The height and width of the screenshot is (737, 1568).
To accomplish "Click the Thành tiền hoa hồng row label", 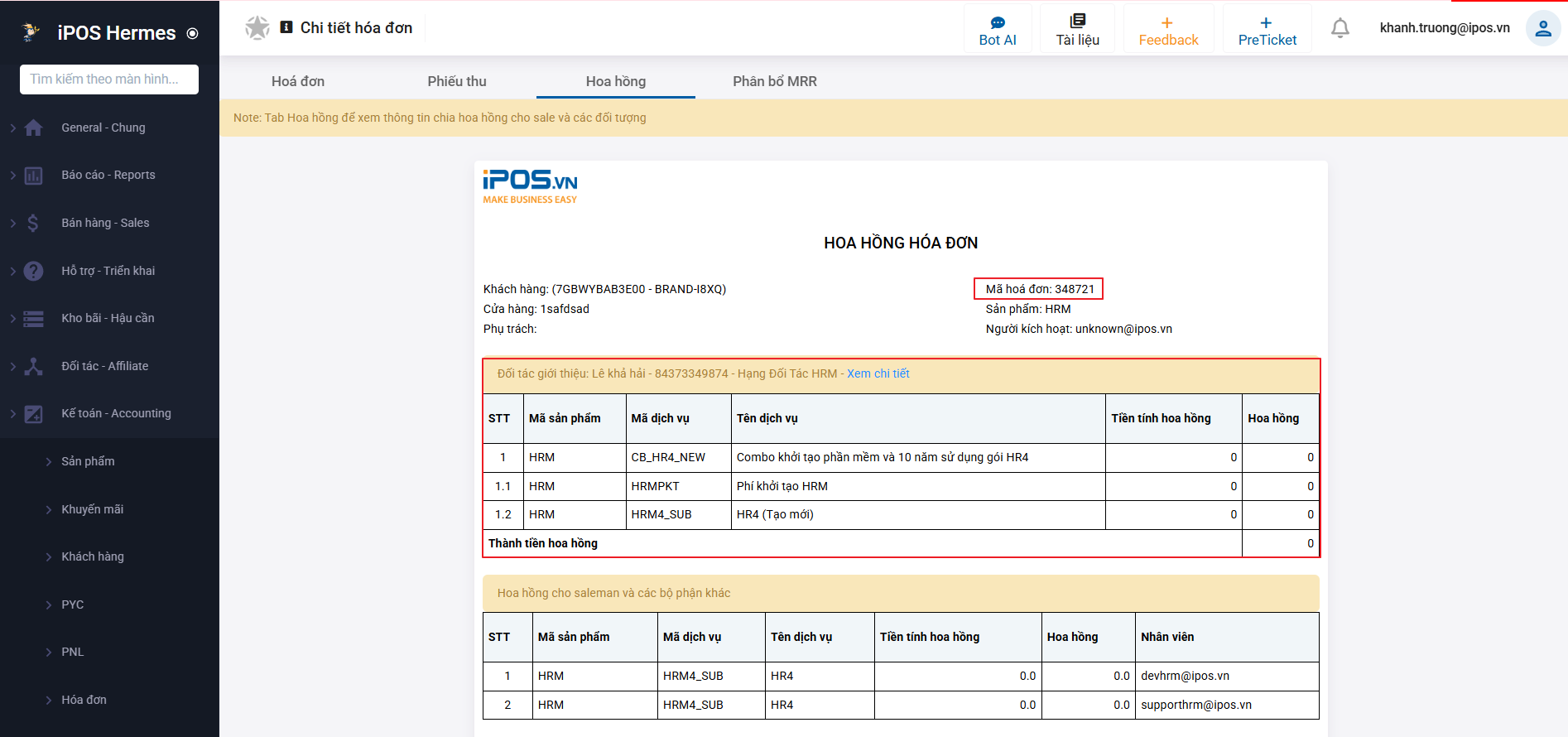I will 543,543.
